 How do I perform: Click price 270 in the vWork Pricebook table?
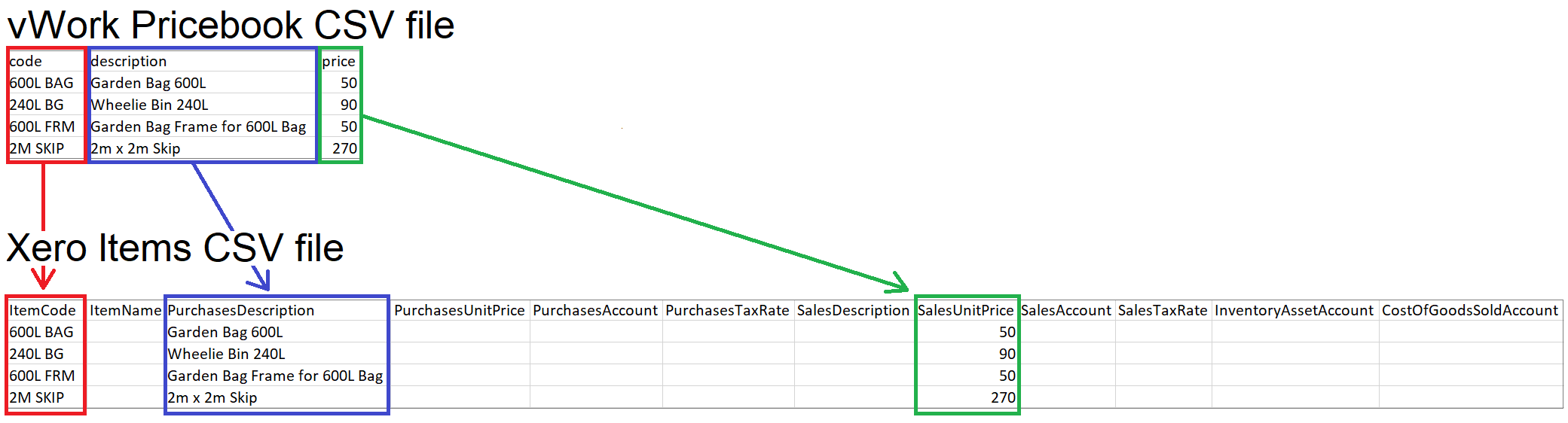click(x=345, y=148)
